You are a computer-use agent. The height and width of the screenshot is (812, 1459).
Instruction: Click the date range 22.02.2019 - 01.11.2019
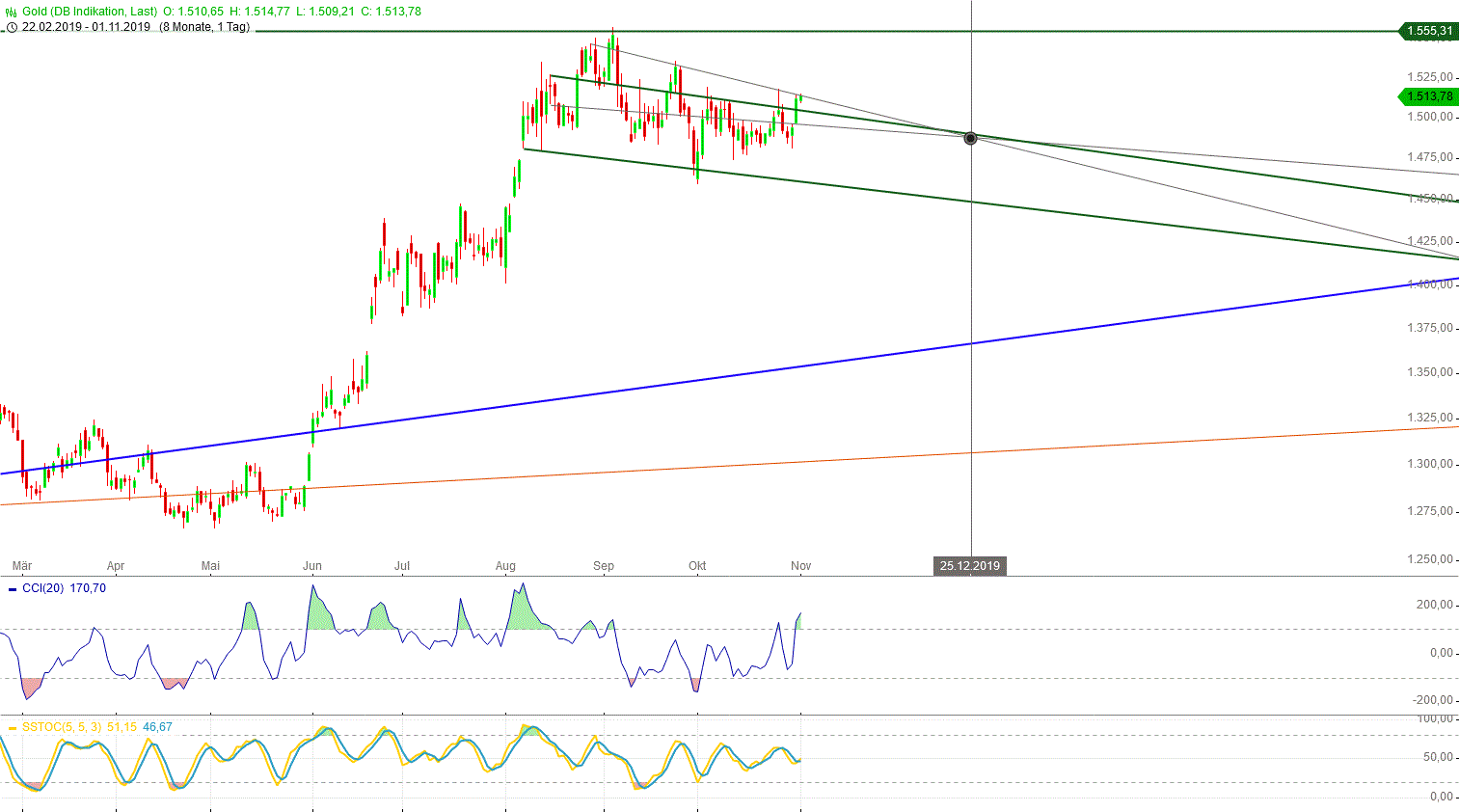click(86, 27)
